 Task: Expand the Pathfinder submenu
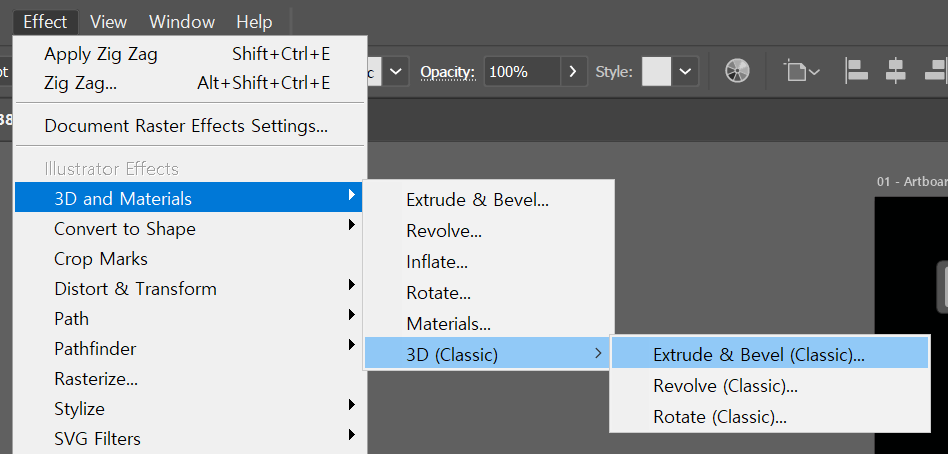tap(190, 348)
